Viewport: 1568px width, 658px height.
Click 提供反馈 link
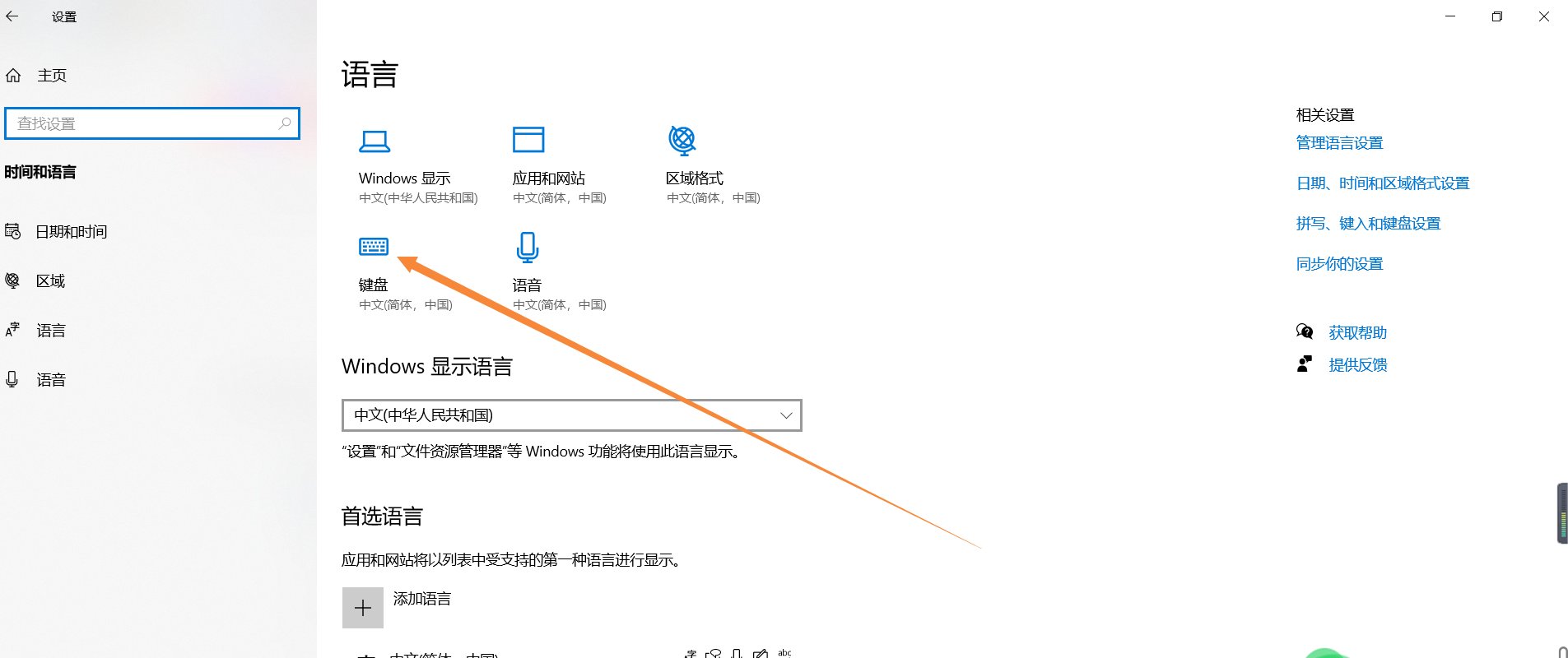point(1358,365)
